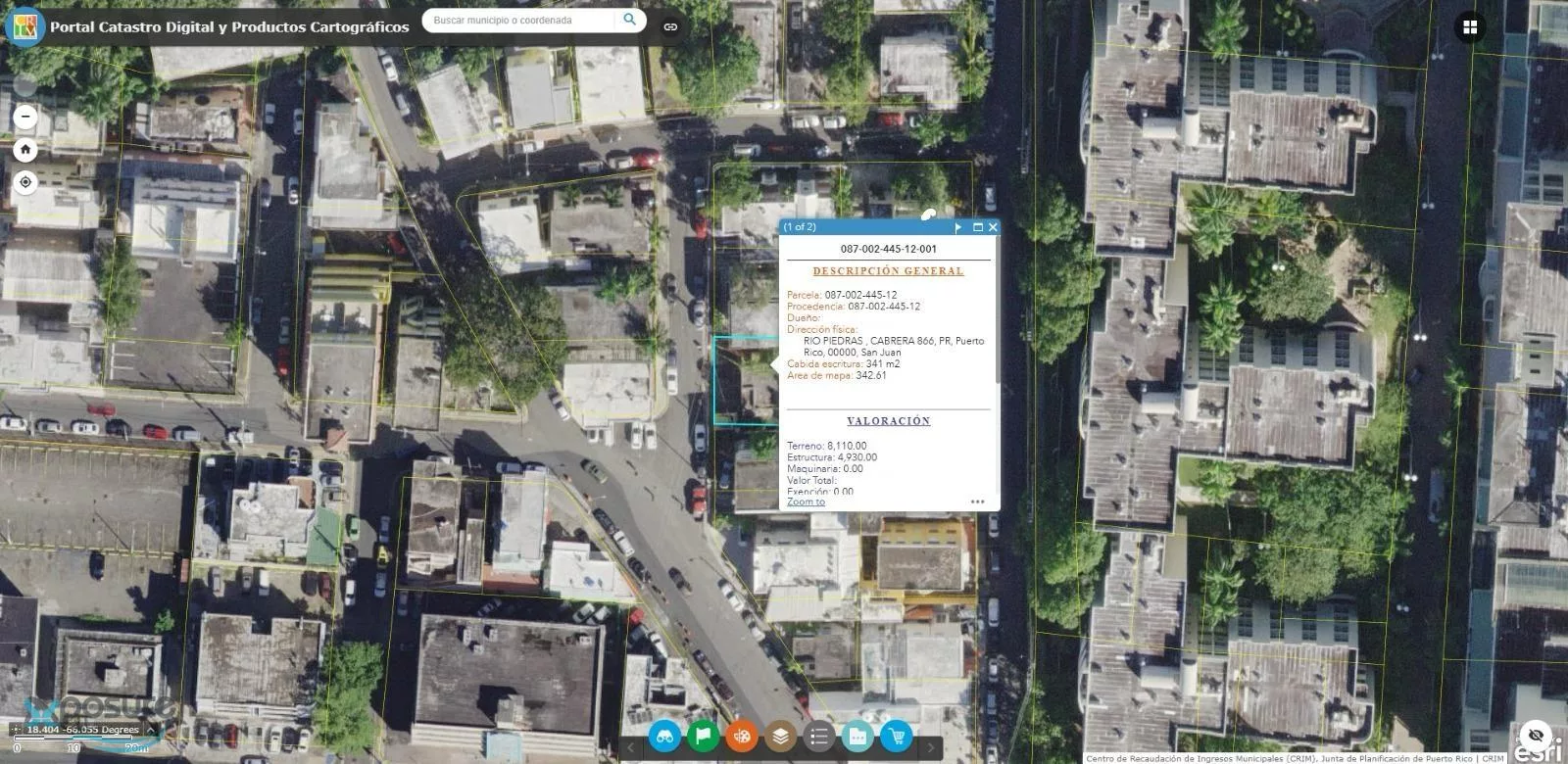Viewport: 1568px width, 764px height.
Task: Click the Zoom to link
Action: point(806,501)
